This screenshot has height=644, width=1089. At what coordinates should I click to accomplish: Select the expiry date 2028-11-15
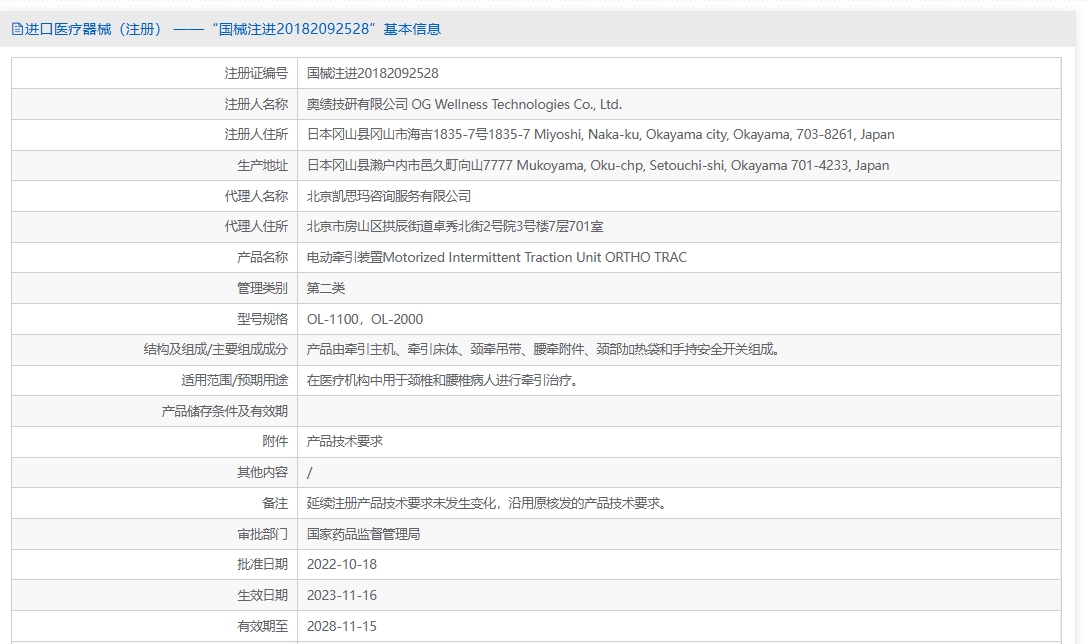pyautogui.click(x=342, y=626)
